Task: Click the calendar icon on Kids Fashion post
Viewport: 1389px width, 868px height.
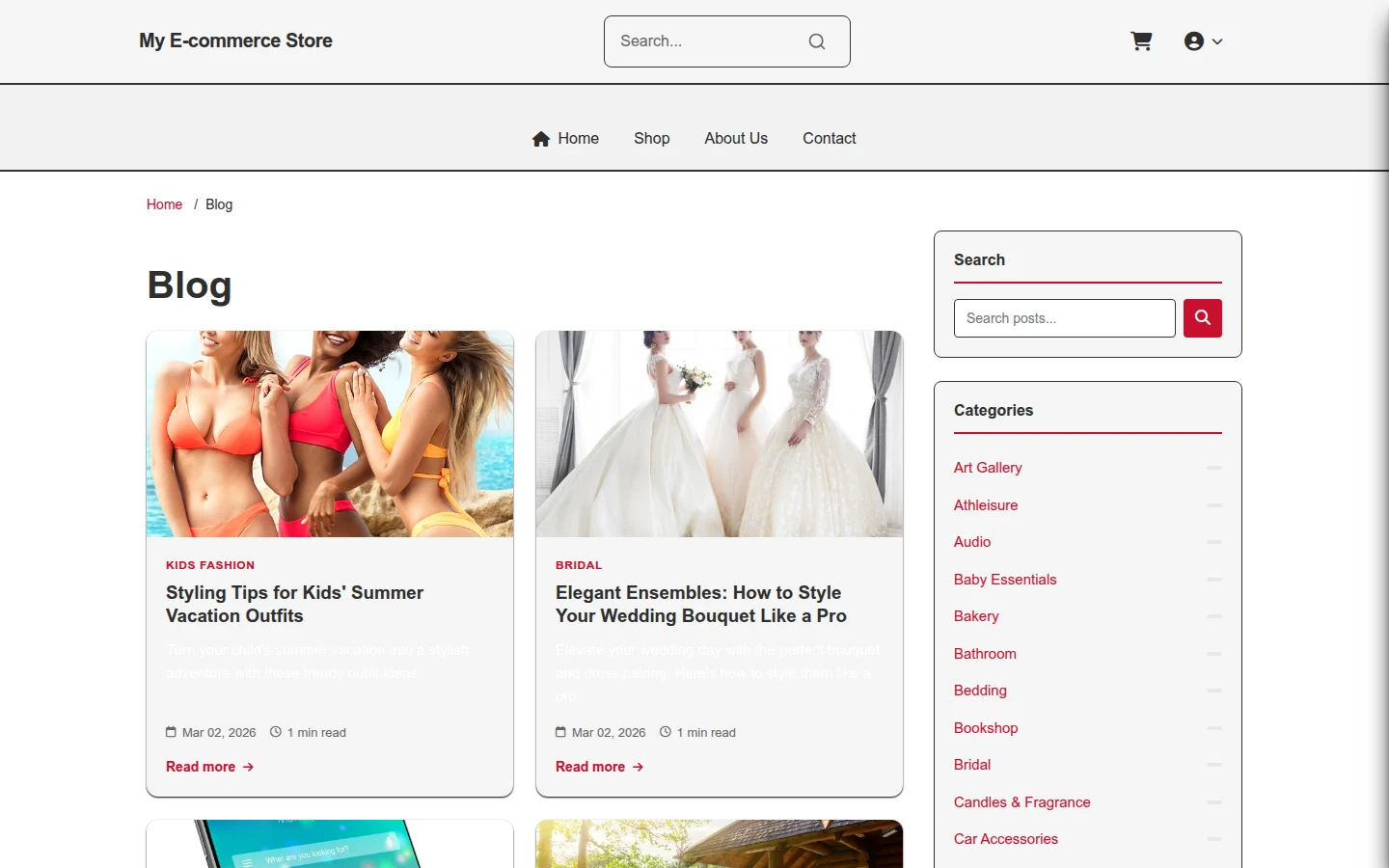Action: tap(171, 732)
